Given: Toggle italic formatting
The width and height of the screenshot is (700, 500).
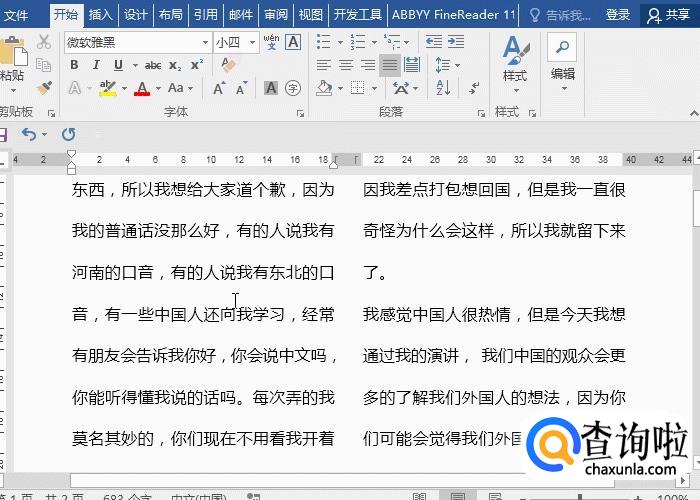Looking at the screenshot, I should [x=96, y=65].
